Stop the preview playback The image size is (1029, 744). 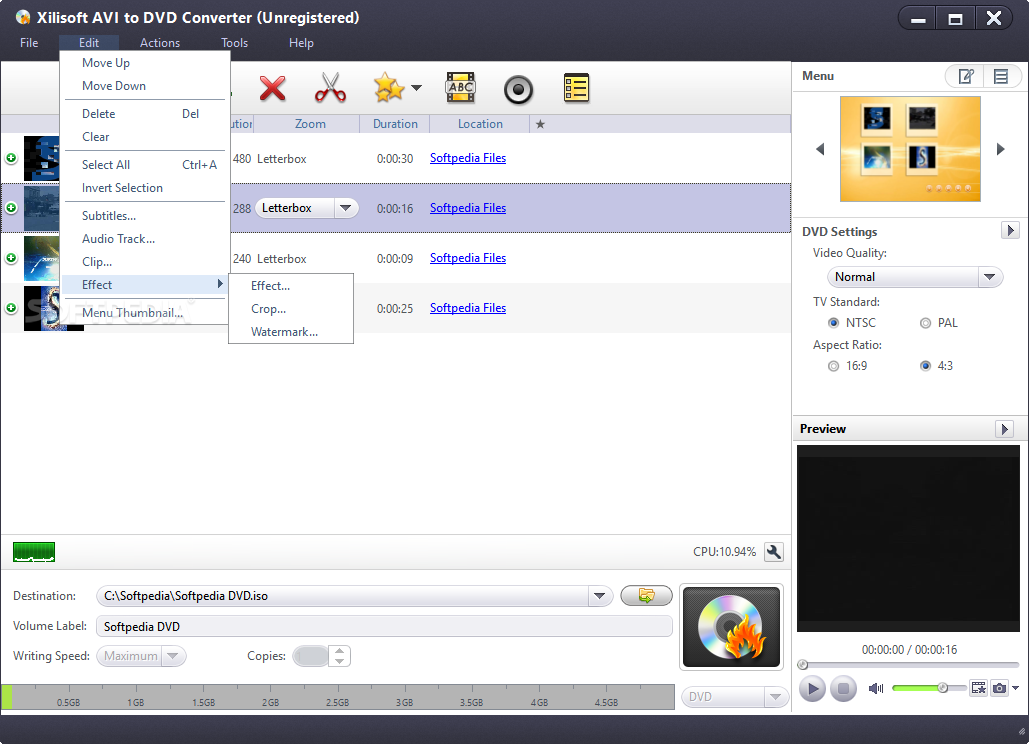[x=843, y=688]
